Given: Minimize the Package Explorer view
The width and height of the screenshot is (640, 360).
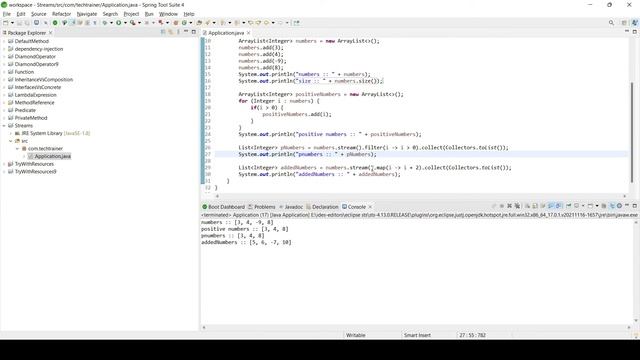Looking at the screenshot, I should click(186, 32).
